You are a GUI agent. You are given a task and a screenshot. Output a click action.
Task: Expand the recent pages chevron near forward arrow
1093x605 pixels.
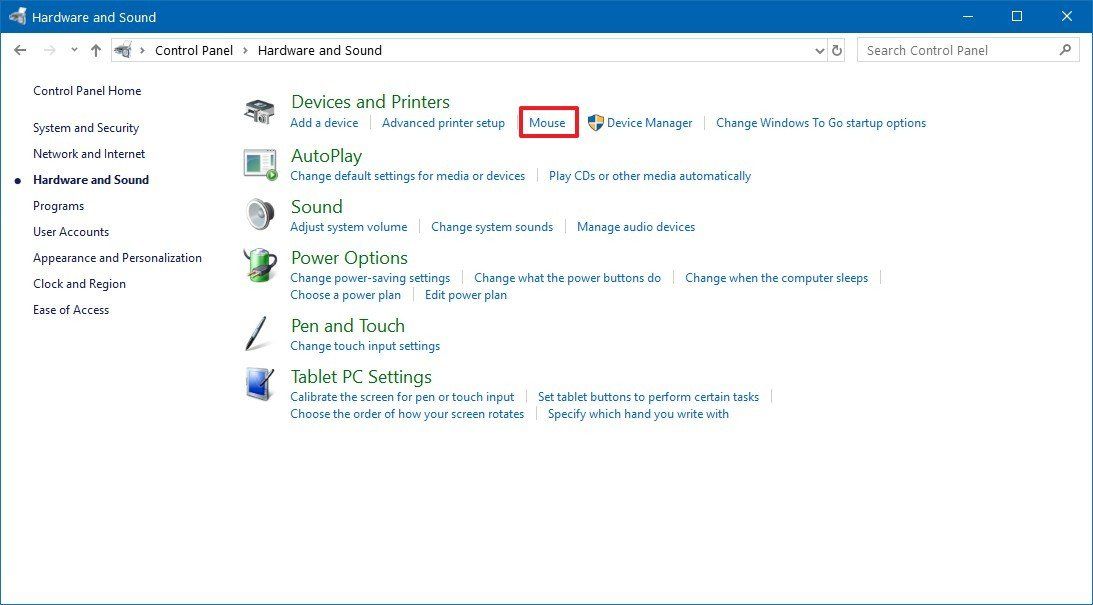tap(74, 49)
